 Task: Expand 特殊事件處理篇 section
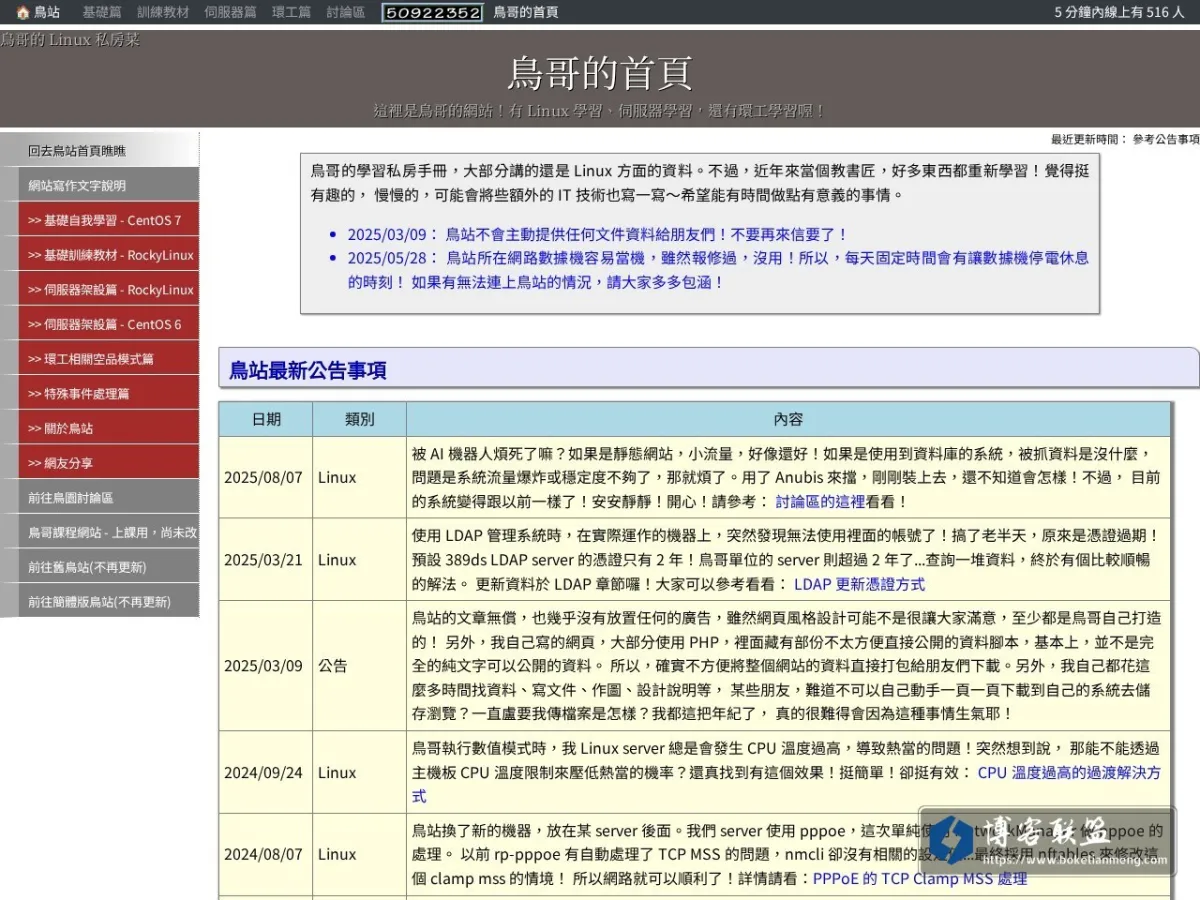pos(108,393)
